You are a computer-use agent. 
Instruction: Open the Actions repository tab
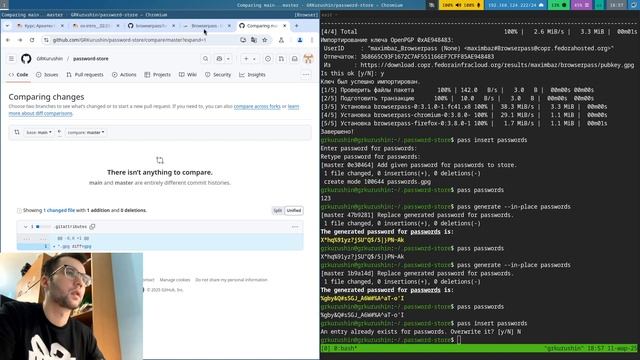click(124, 75)
